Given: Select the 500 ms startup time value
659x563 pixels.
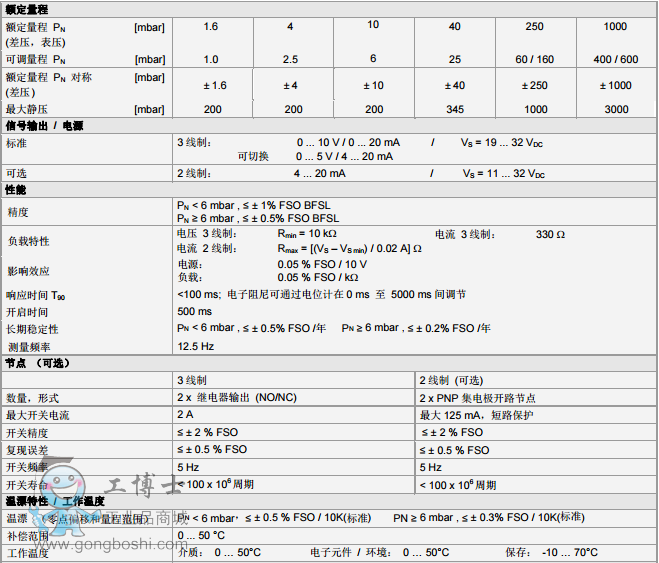Looking at the screenshot, I should pyautogui.click(x=194, y=311).
